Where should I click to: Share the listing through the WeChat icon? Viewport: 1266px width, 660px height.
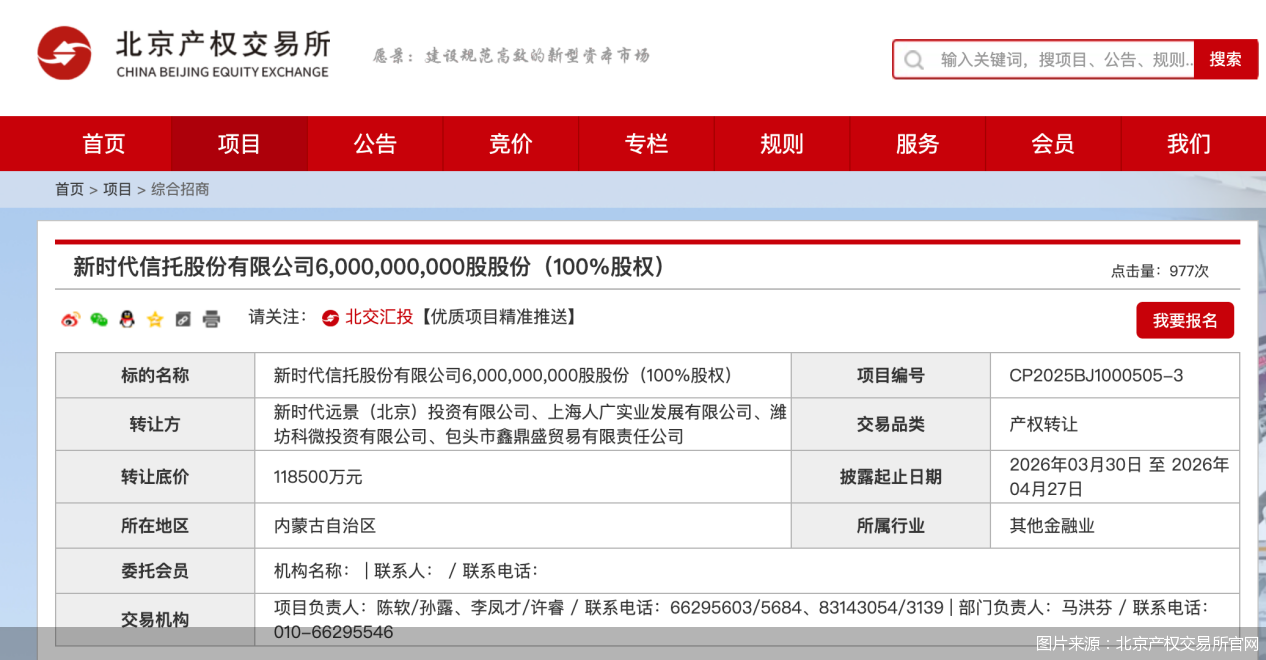98,319
